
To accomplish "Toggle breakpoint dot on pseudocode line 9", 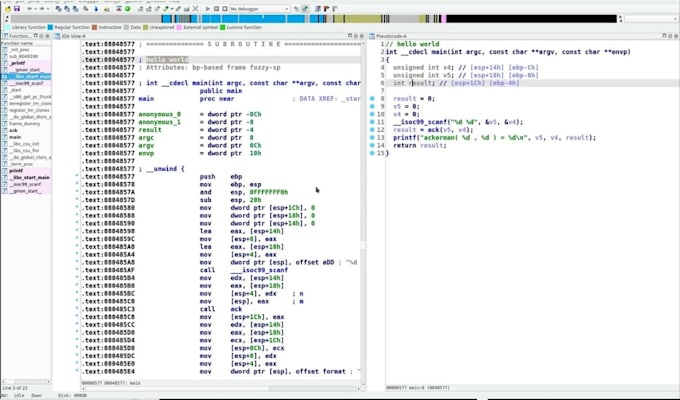I will click(372, 106).
